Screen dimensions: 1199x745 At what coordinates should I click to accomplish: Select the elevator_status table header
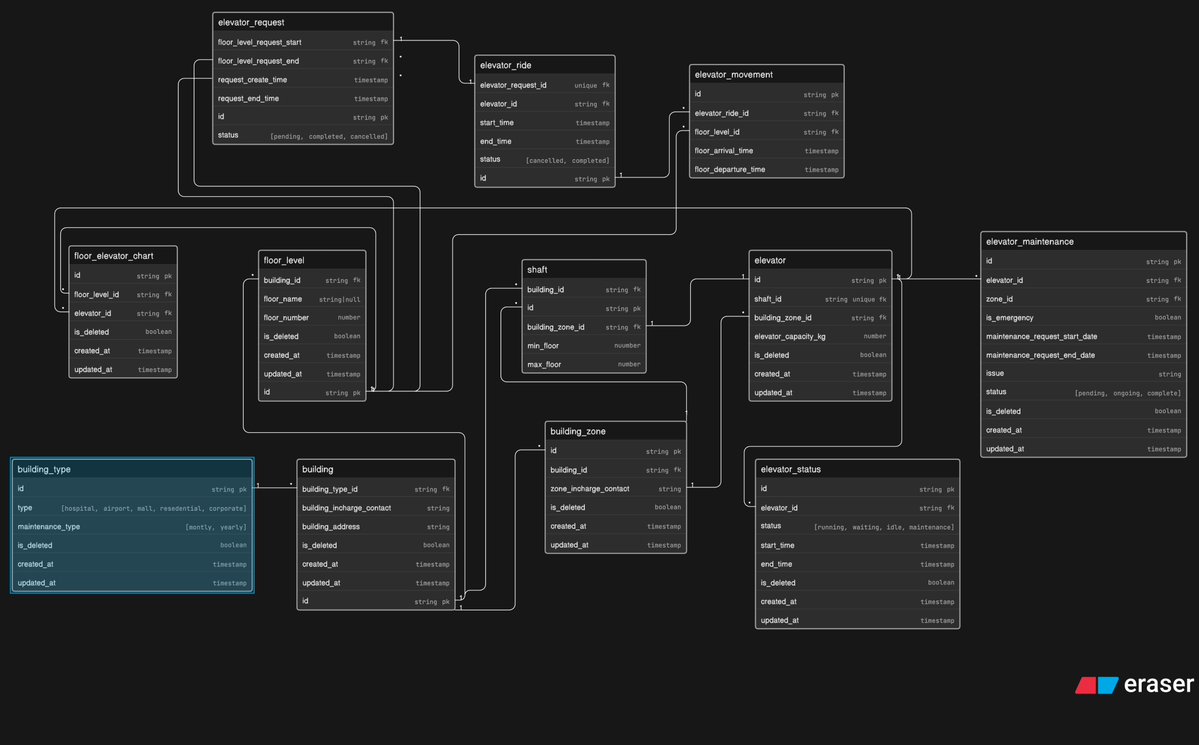(x=857, y=469)
